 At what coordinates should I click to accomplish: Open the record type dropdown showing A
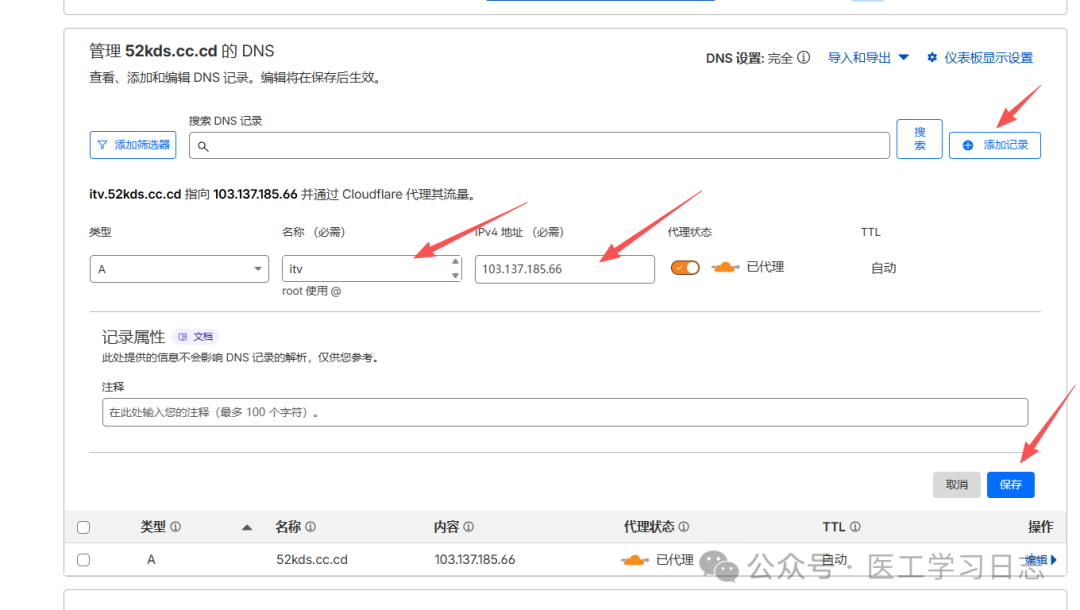point(179,269)
